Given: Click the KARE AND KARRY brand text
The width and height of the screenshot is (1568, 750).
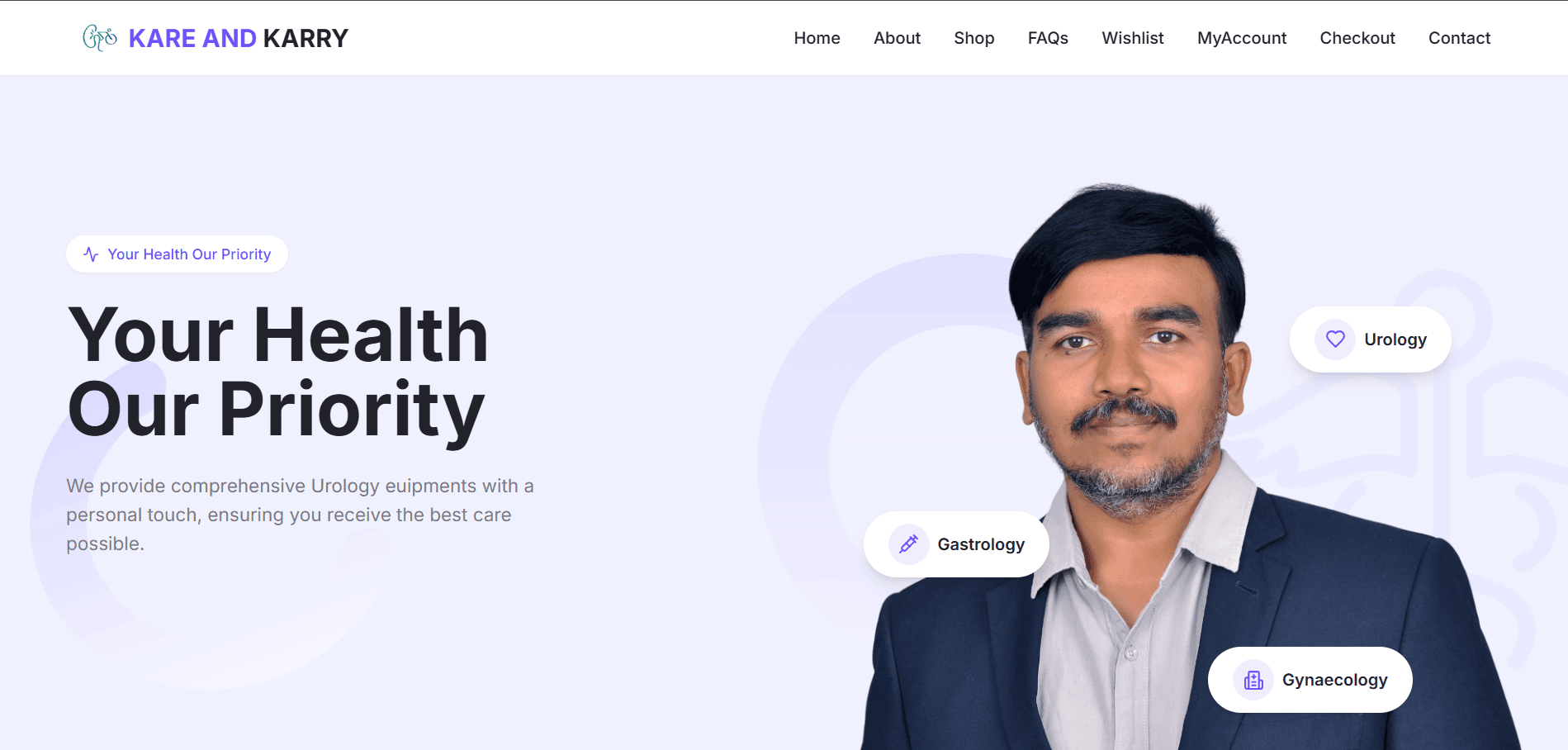Looking at the screenshot, I should tap(239, 38).
